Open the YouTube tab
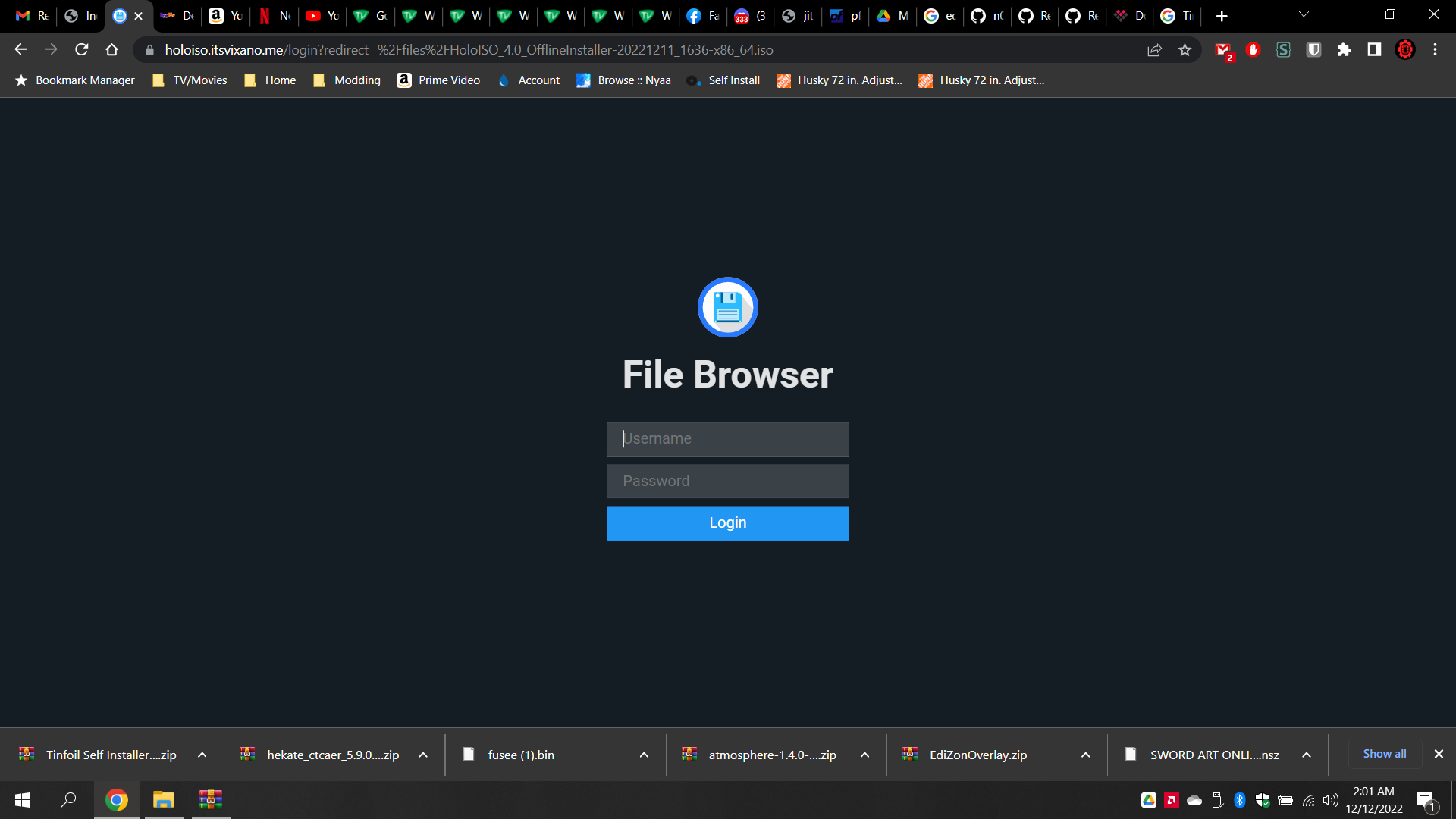Screen dimensions: 1456x819 point(322,15)
